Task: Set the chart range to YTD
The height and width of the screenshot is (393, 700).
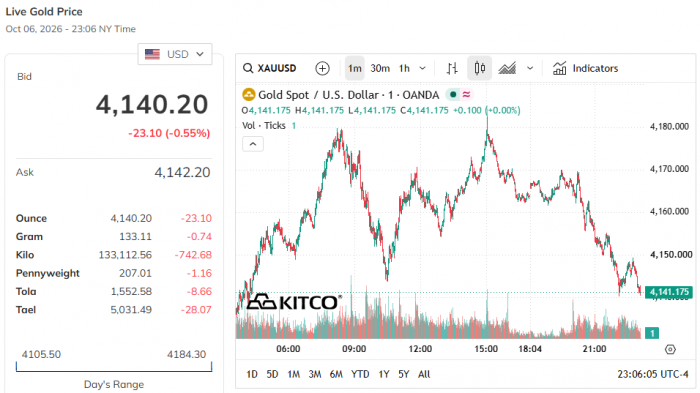Action: tap(360, 374)
